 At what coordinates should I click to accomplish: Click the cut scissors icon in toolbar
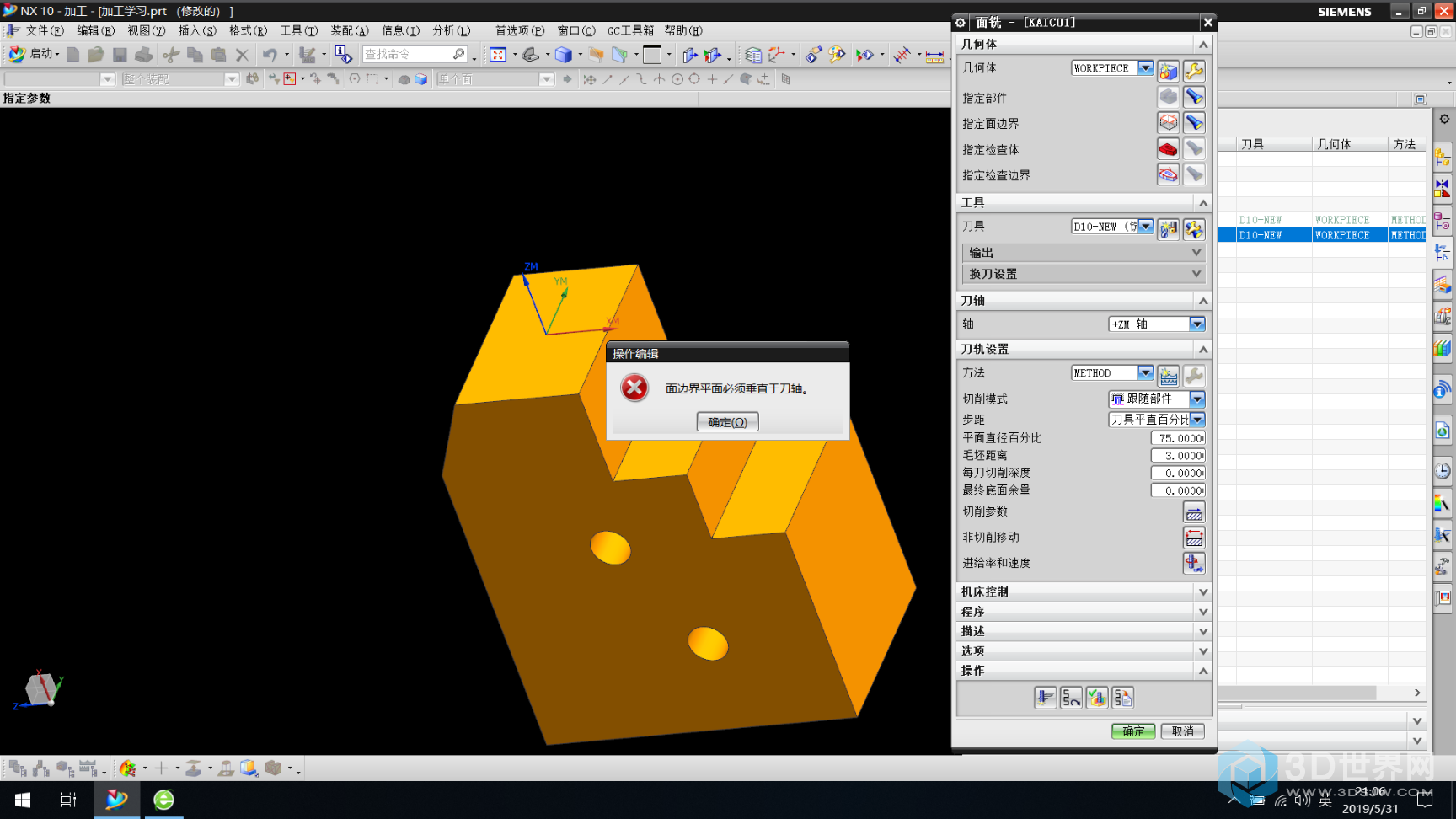(171, 55)
